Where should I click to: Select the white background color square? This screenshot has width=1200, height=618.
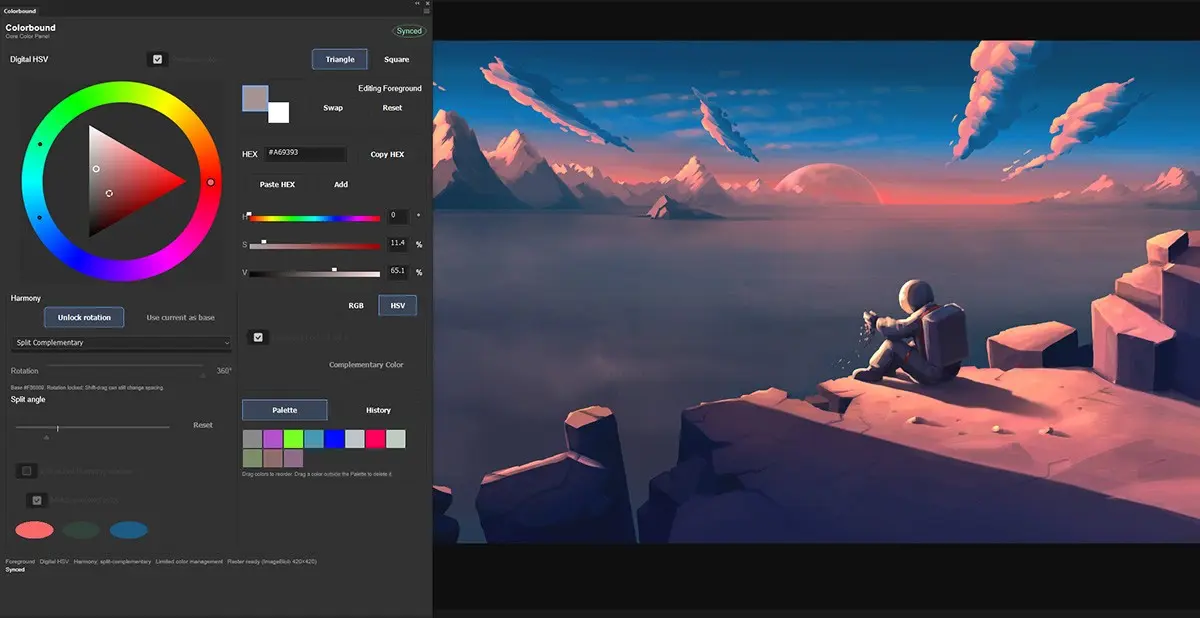click(279, 112)
